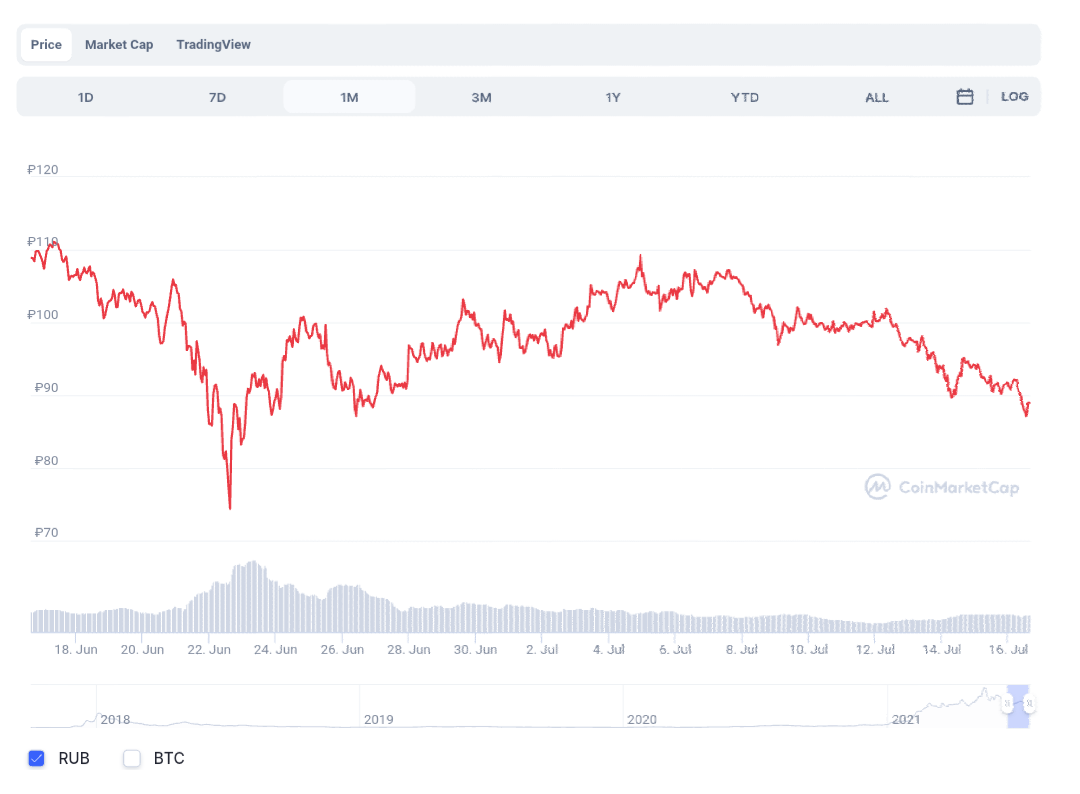Uncheck the RUB currency checkbox
The width and height of the screenshot is (1080, 794).
coord(37,758)
